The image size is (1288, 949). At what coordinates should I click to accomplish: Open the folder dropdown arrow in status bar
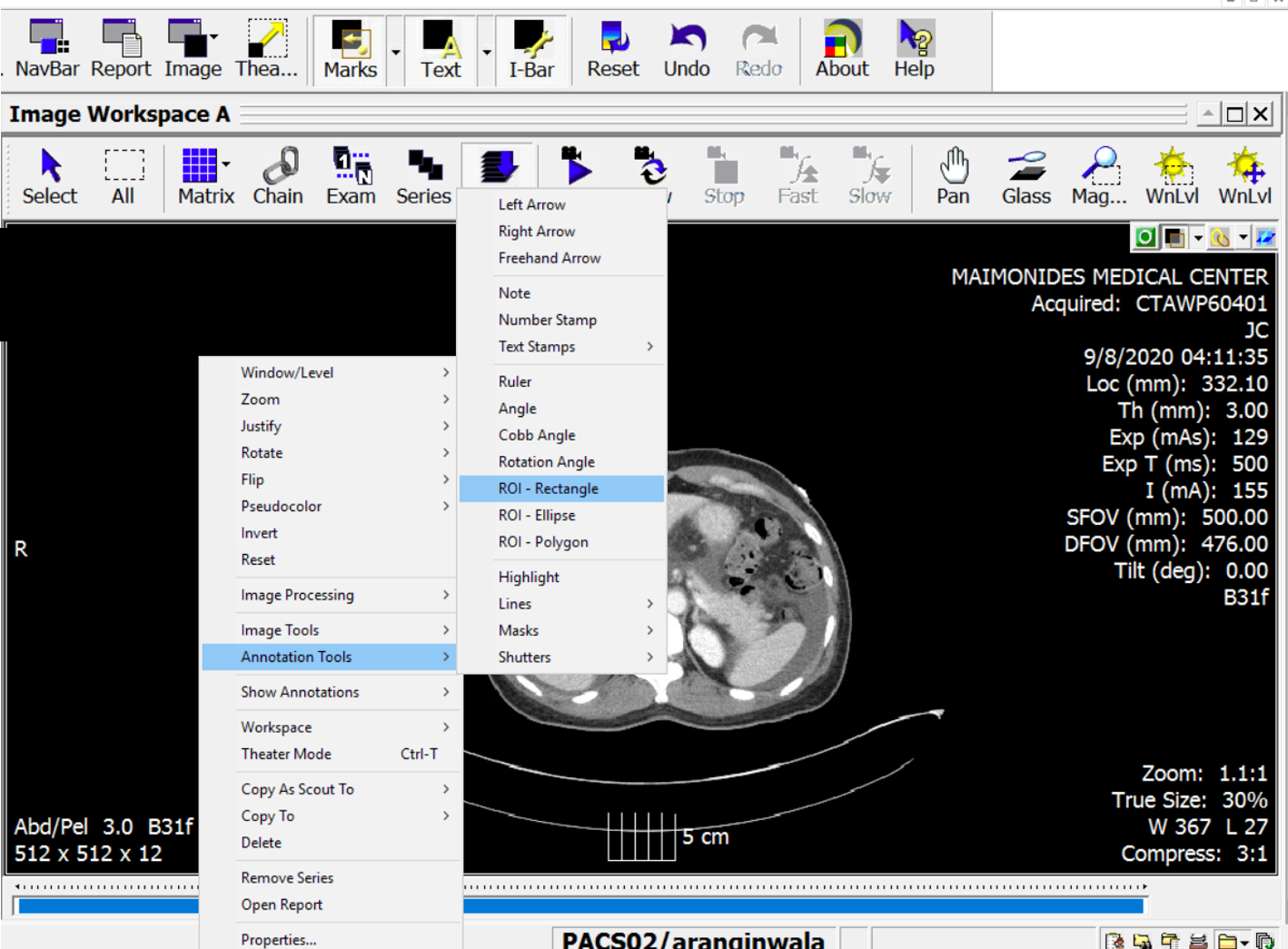click(1244, 941)
